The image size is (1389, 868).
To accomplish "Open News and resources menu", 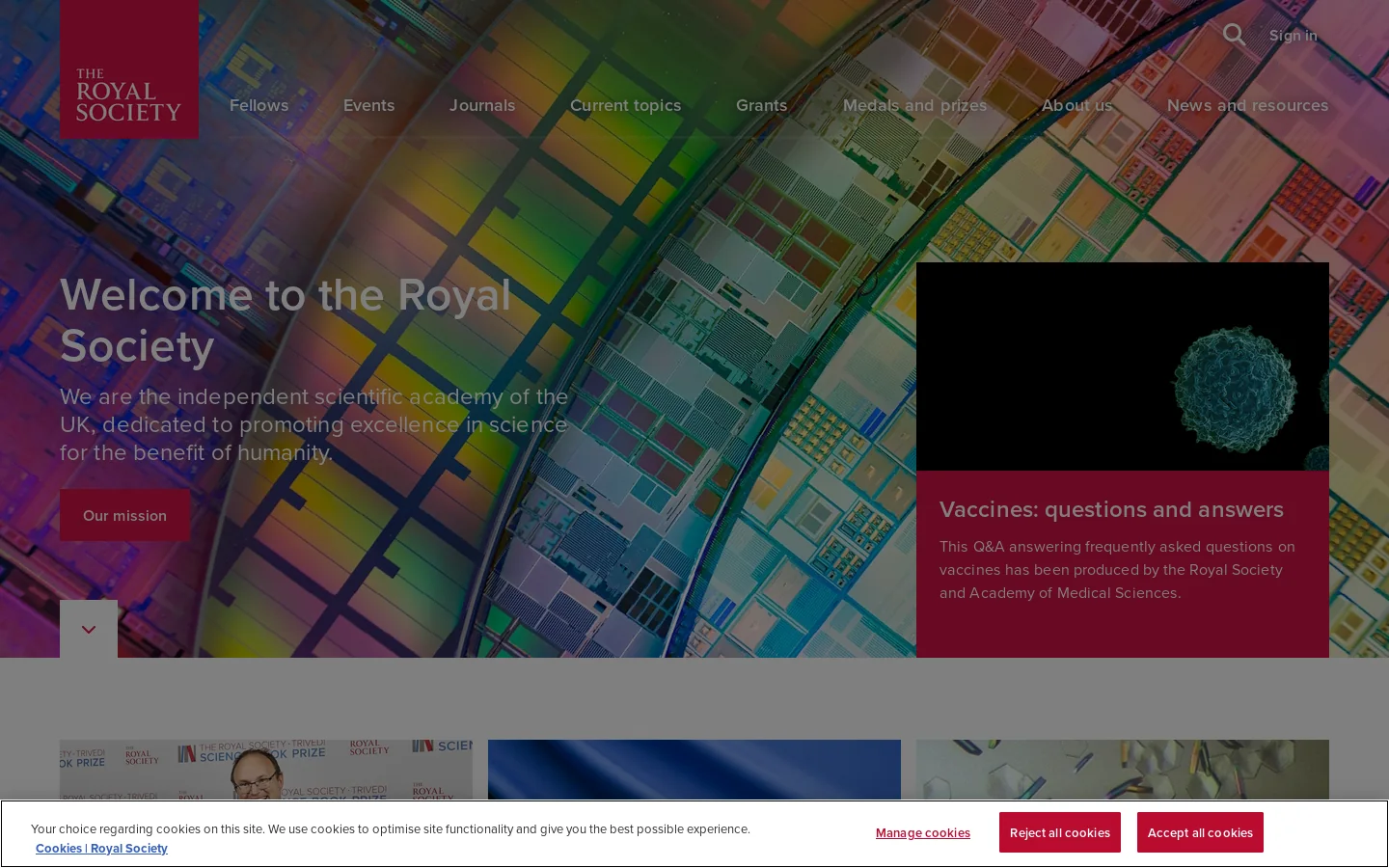I will [x=1247, y=105].
